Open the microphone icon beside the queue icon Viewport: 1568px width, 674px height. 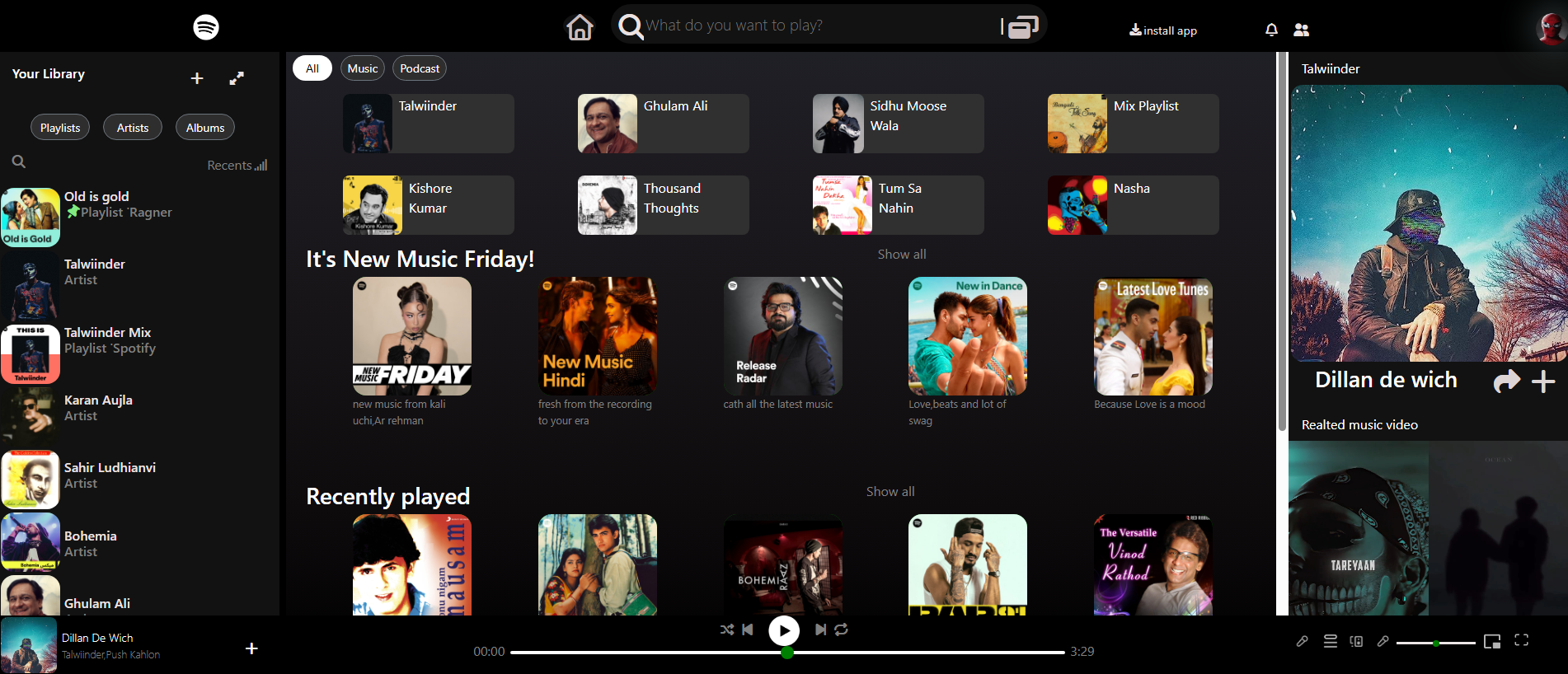pos(1303,641)
